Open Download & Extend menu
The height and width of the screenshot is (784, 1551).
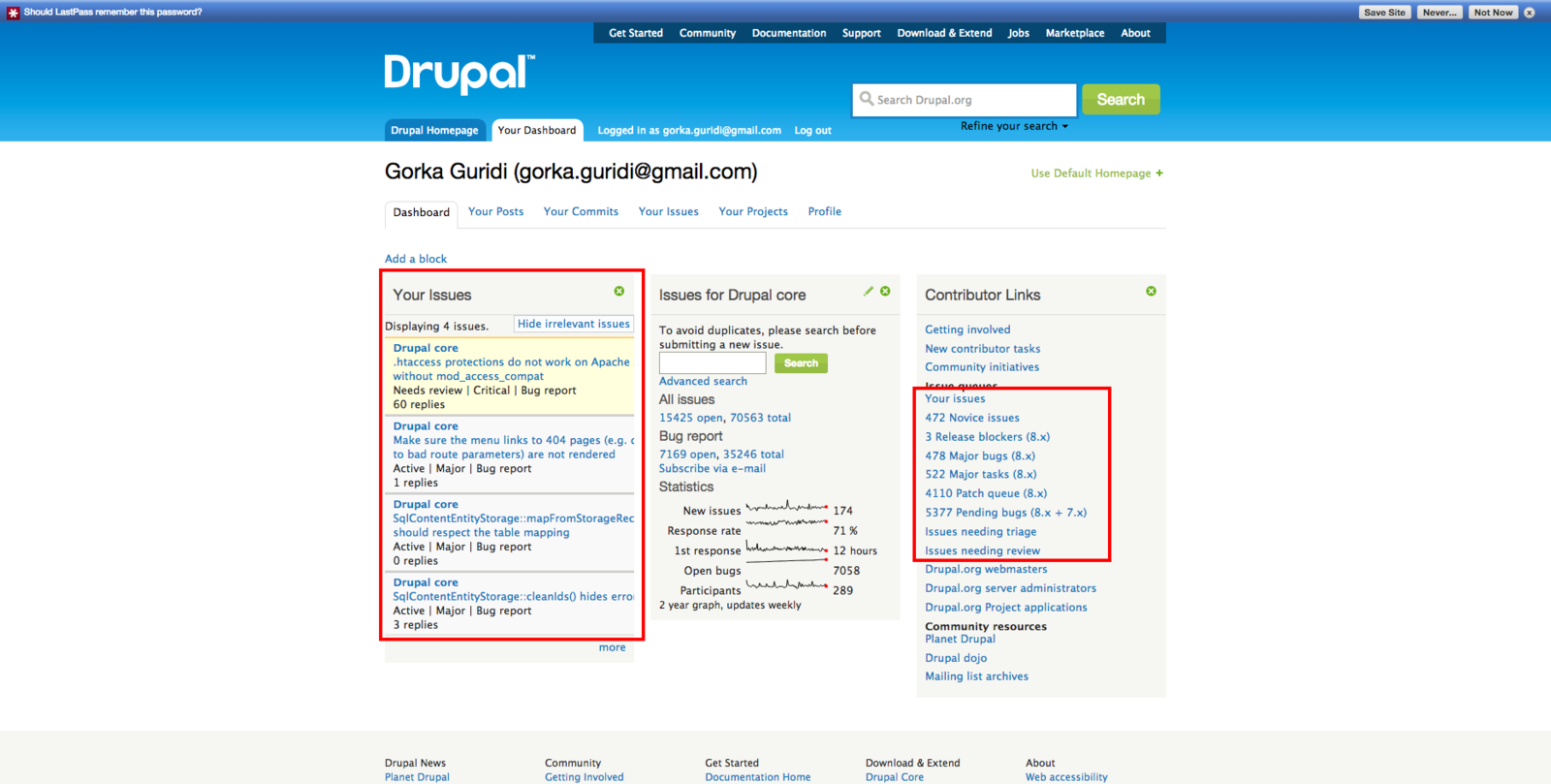[x=944, y=33]
